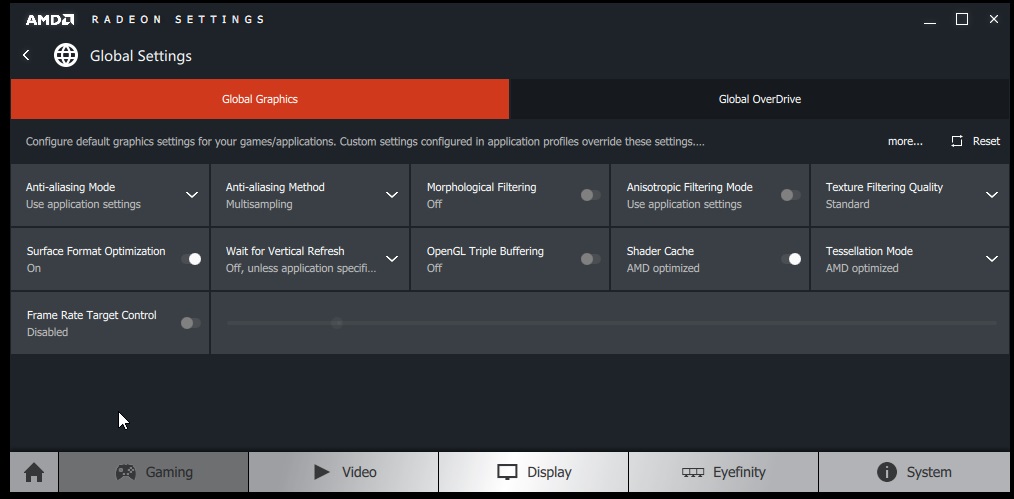Image resolution: width=1014 pixels, height=499 pixels.
Task: Expand Wait for Vertical Refresh options
Action: click(392, 259)
